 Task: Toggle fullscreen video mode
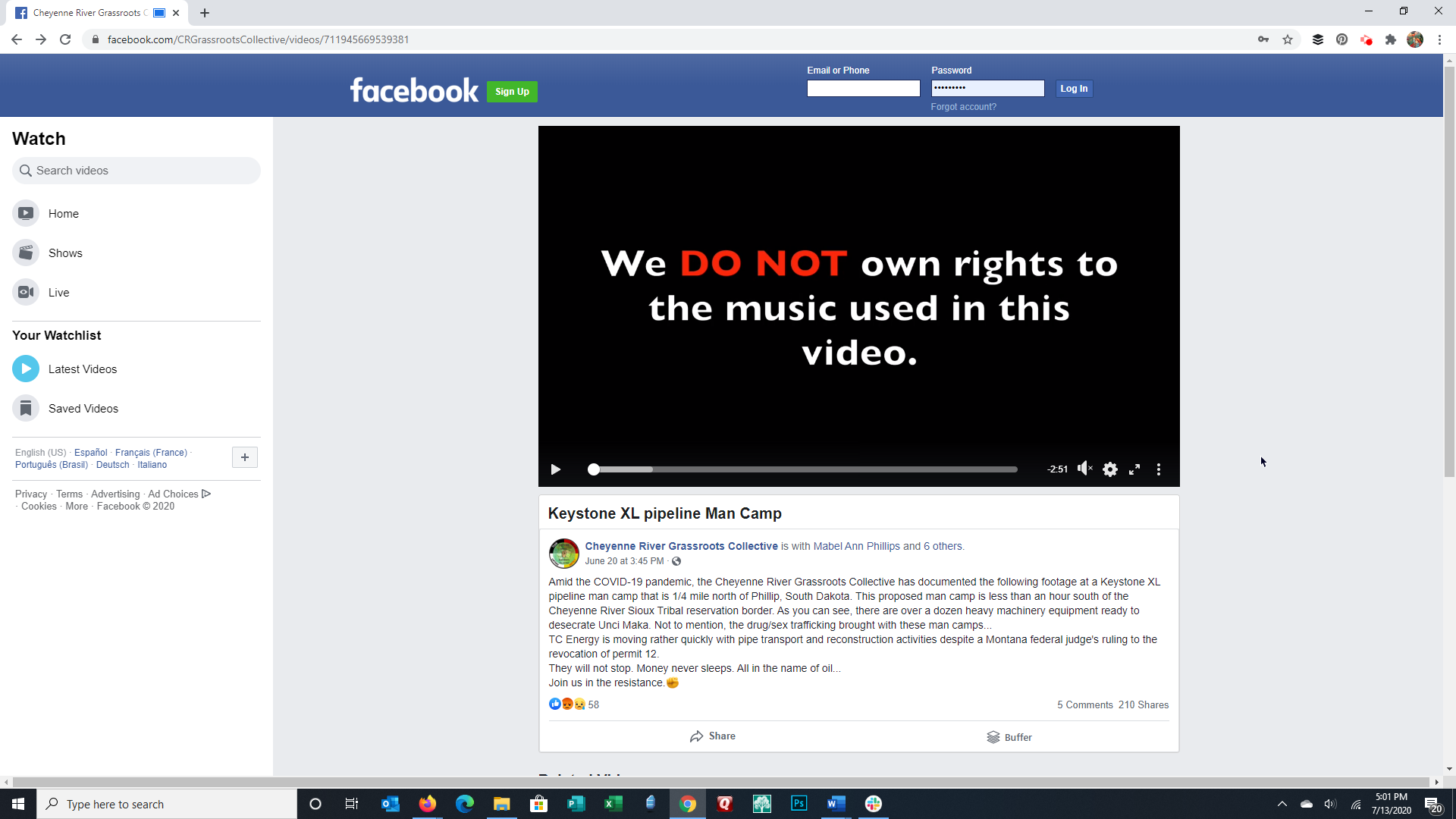pyautogui.click(x=1134, y=469)
